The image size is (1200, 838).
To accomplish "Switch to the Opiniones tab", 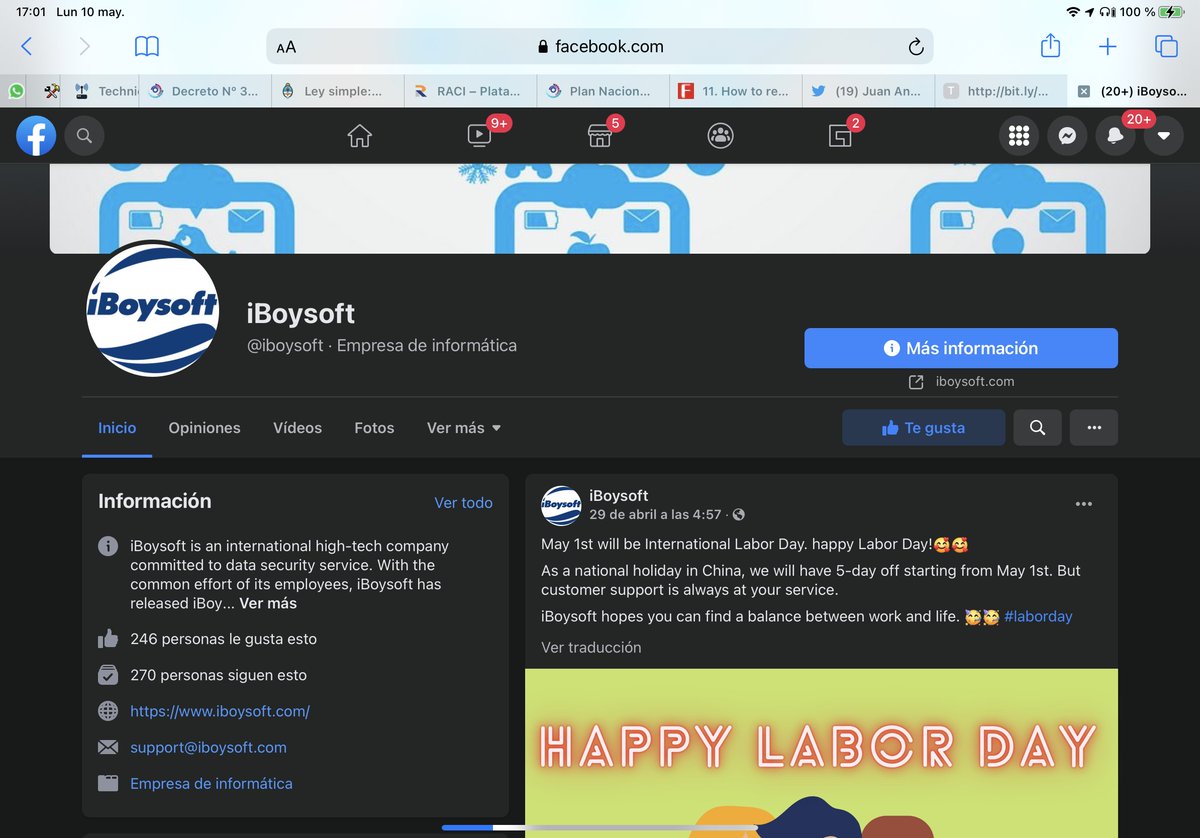I will (x=204, y=428).
